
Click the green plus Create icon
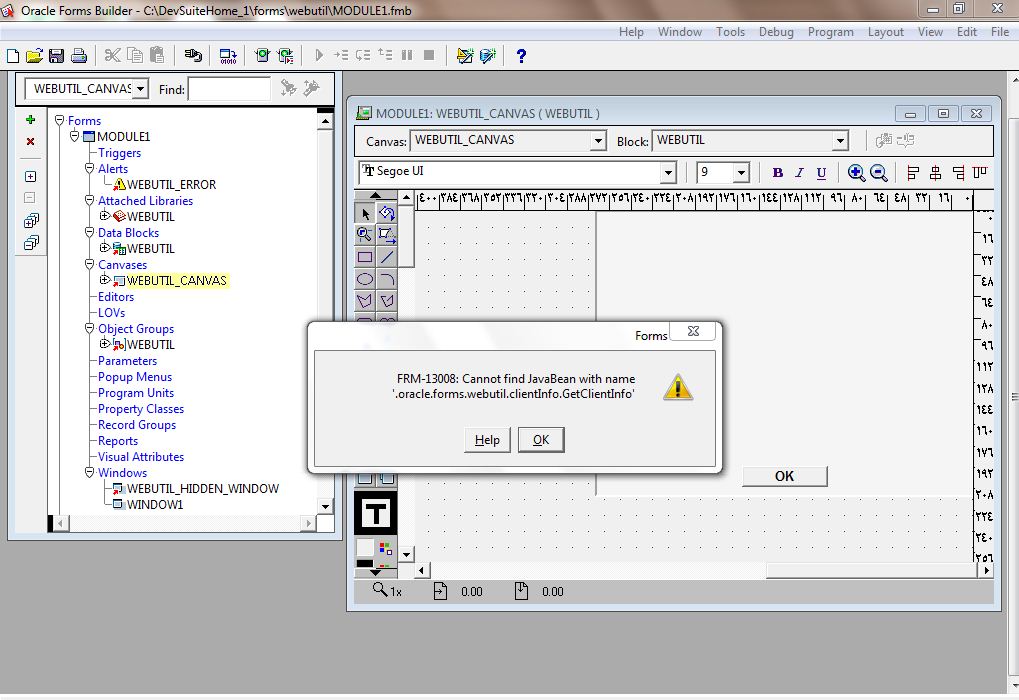coord(30,120)
